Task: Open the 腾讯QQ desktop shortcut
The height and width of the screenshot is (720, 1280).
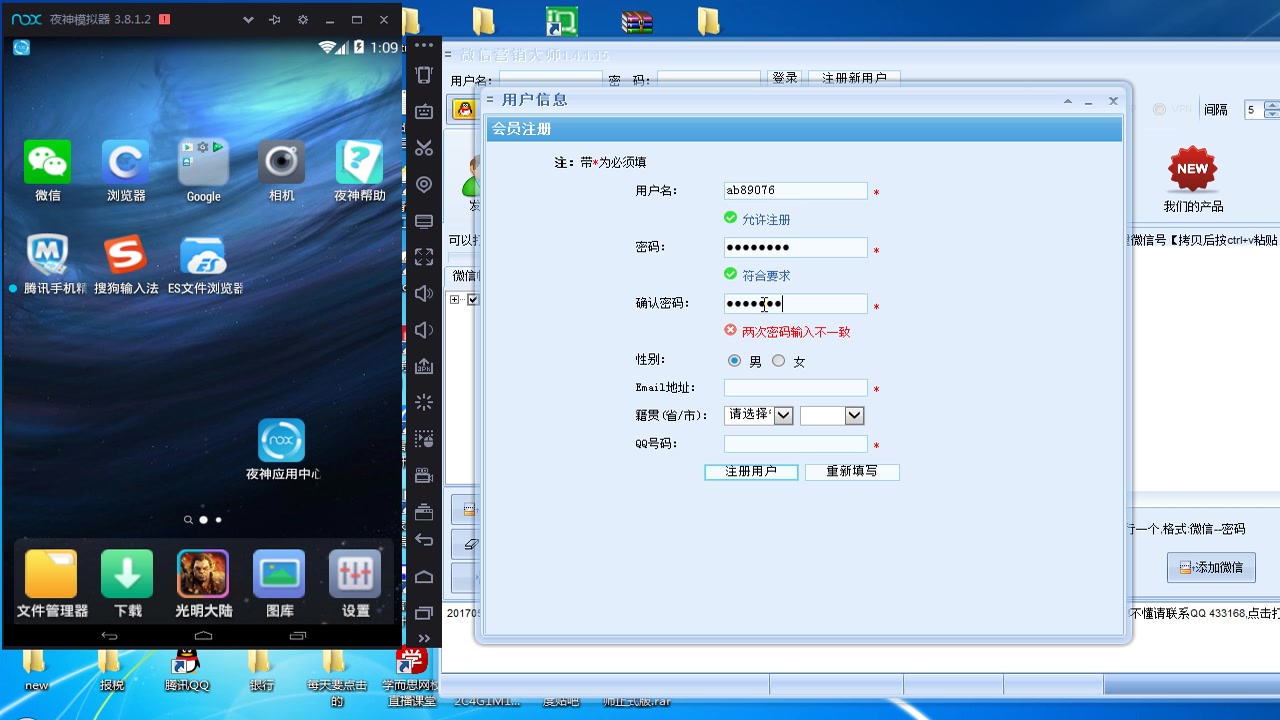Action: pyautogui.click(x=186, y=671)
